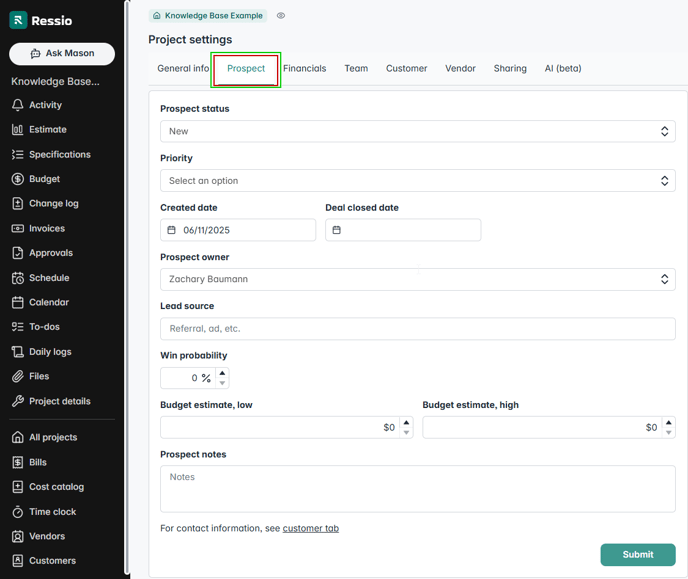Image resolution: width=688 pixels, height=579 pixels.
Task: Switch to the AI (beta) tab
Action: click(x=562, y=69)
